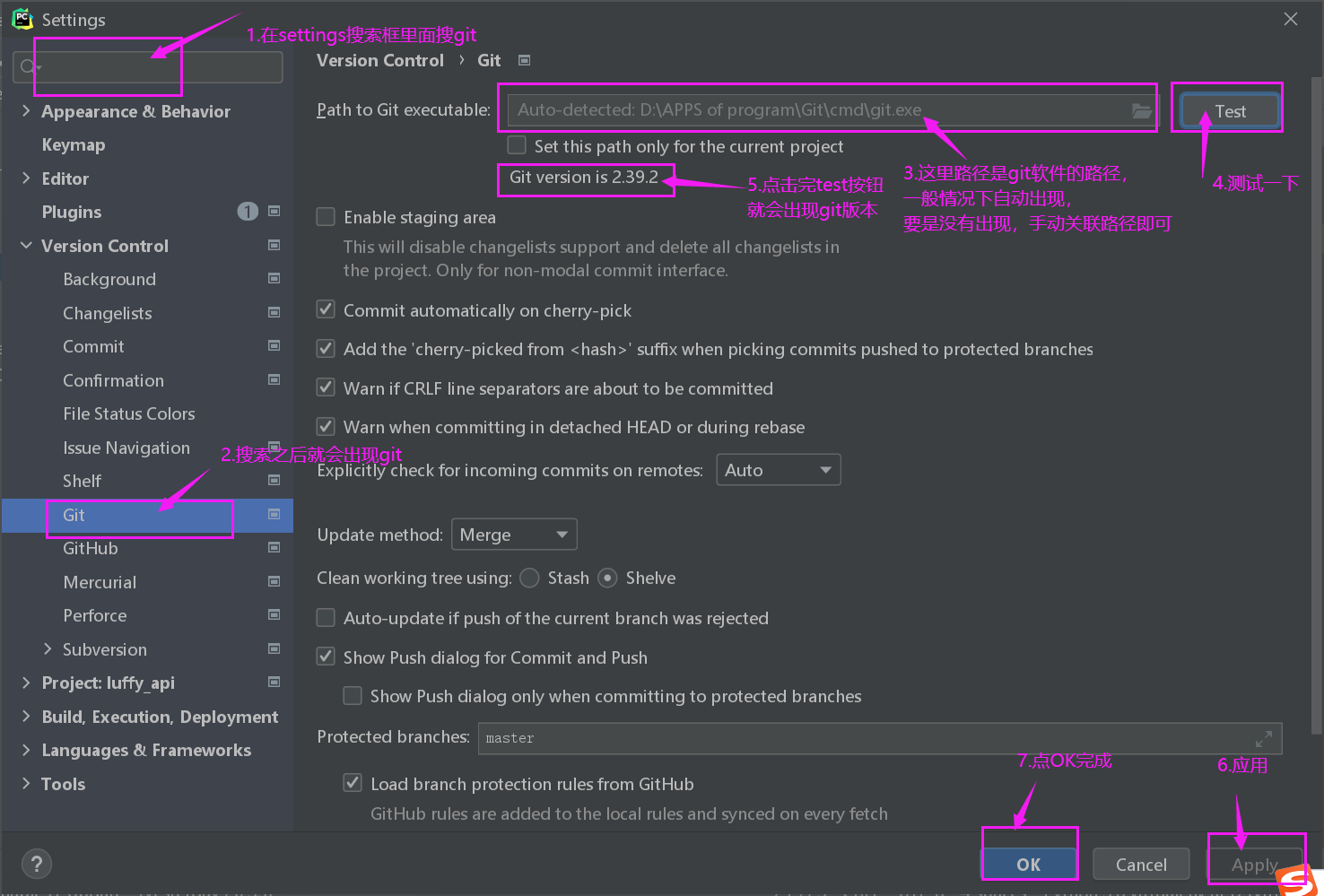Enable the staging area checkbox
The image size is (1324, 896).
[327, 217]
